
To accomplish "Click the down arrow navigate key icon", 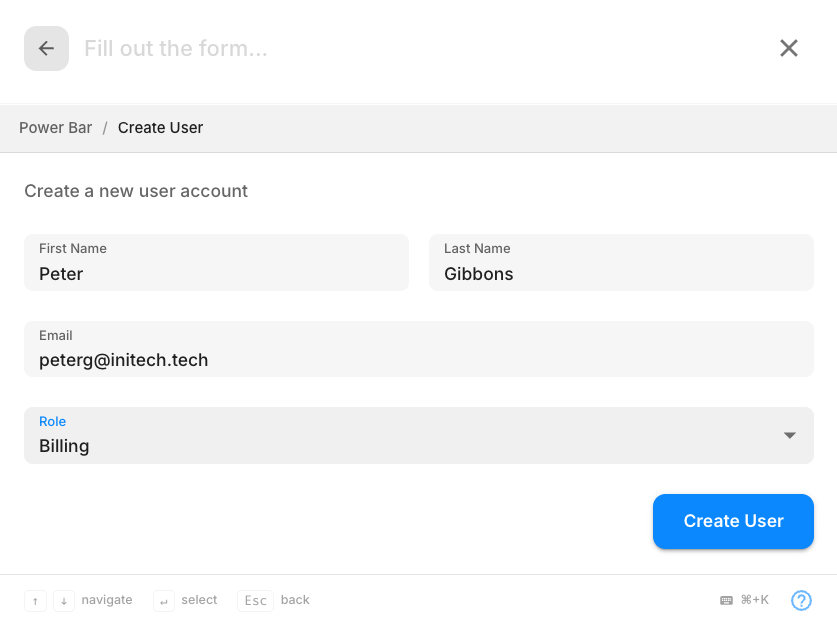I will tap(64, 601).
